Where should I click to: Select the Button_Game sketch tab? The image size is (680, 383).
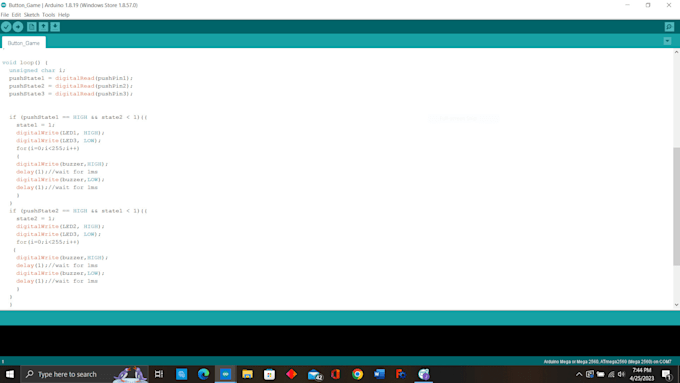tap(23, 43)
